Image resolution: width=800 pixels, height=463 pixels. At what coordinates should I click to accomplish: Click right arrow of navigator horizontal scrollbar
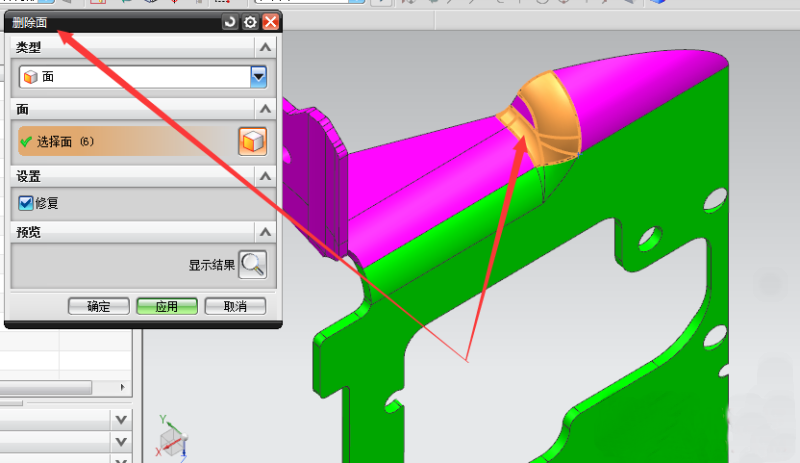point(124,387)
